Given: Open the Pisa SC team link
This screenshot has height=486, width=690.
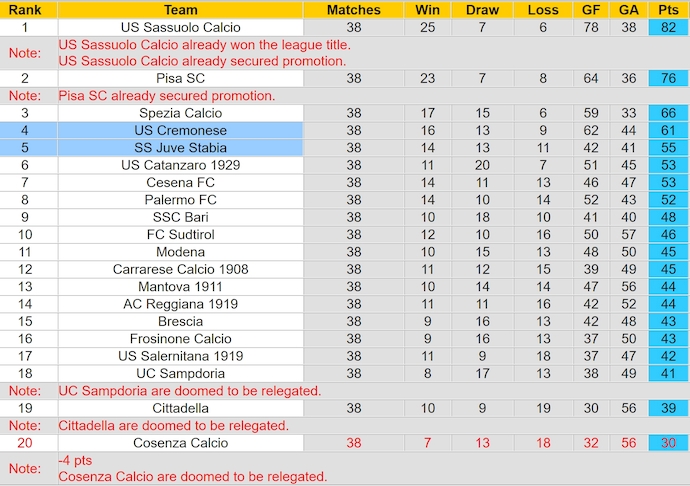Looking at the screenshot, I should point(180,78).
